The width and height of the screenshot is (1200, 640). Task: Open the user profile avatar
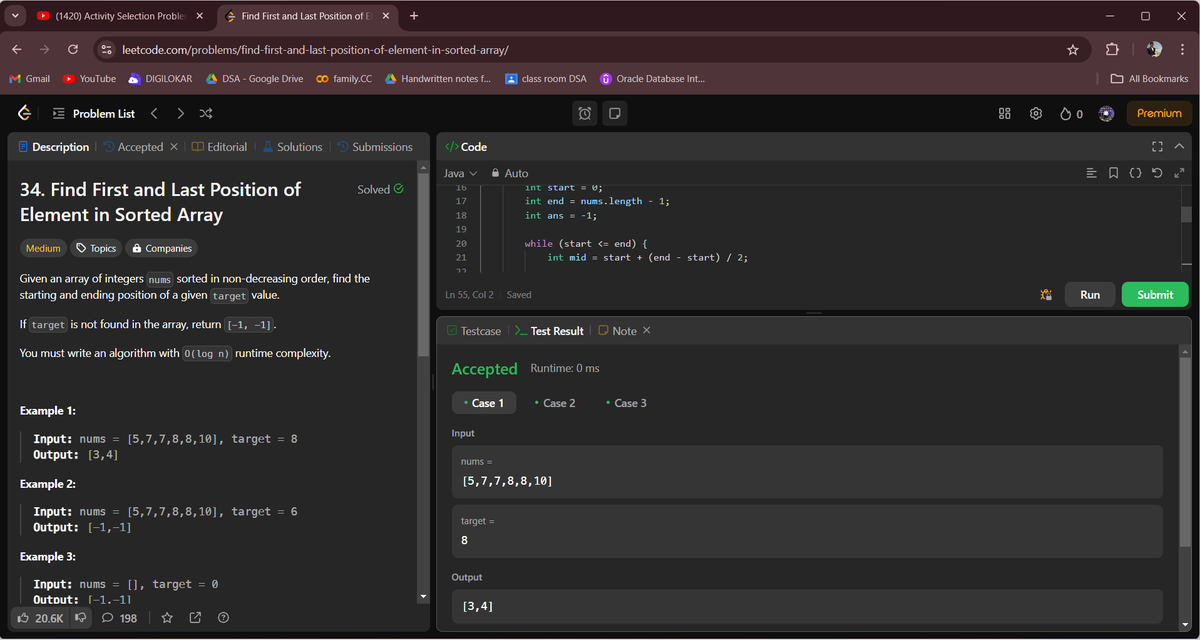(x=1106, y=113)
